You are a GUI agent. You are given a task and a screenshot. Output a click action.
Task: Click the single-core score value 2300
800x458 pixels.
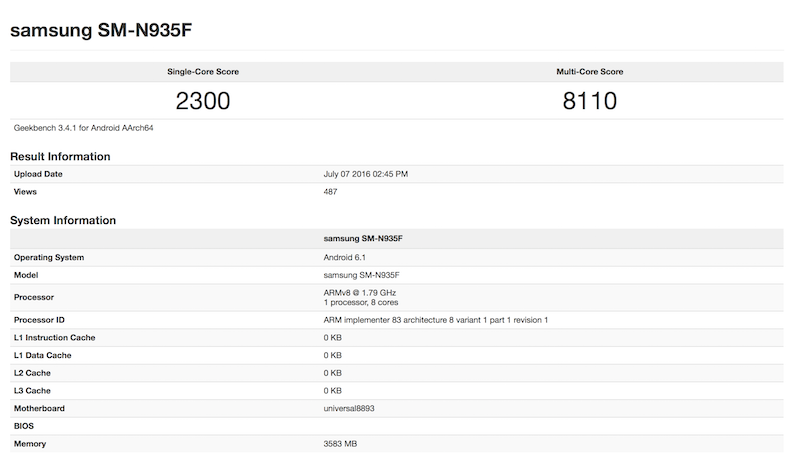202,101
